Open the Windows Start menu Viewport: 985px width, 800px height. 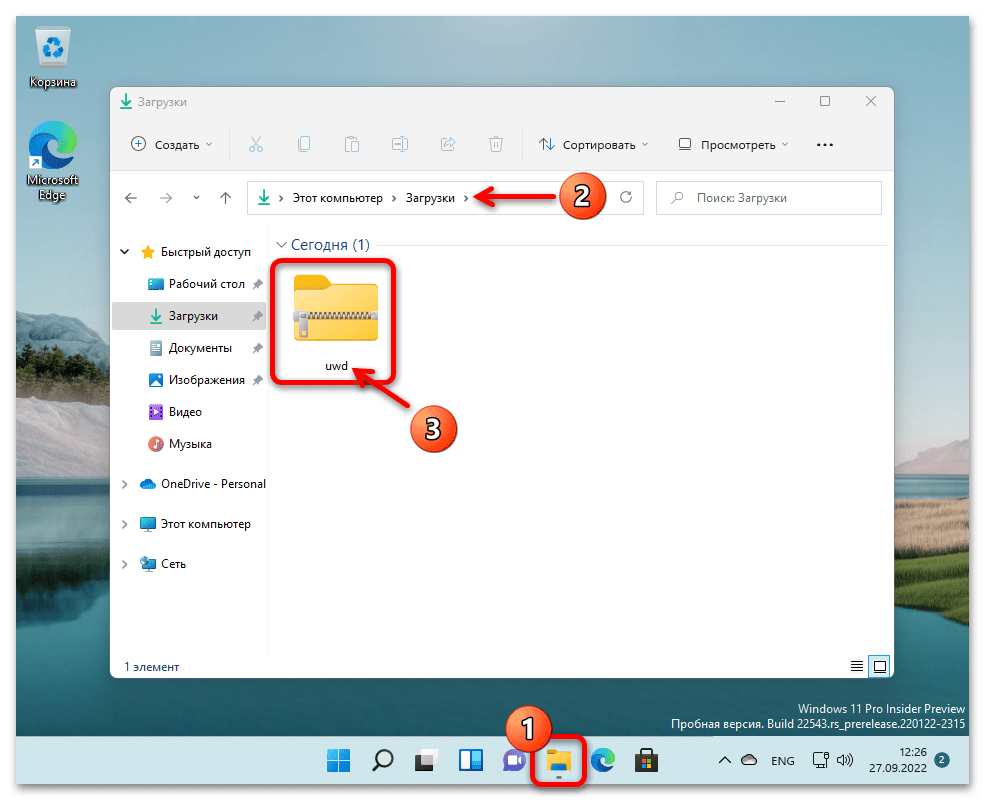pyautogui.click(x=339, y=761)
